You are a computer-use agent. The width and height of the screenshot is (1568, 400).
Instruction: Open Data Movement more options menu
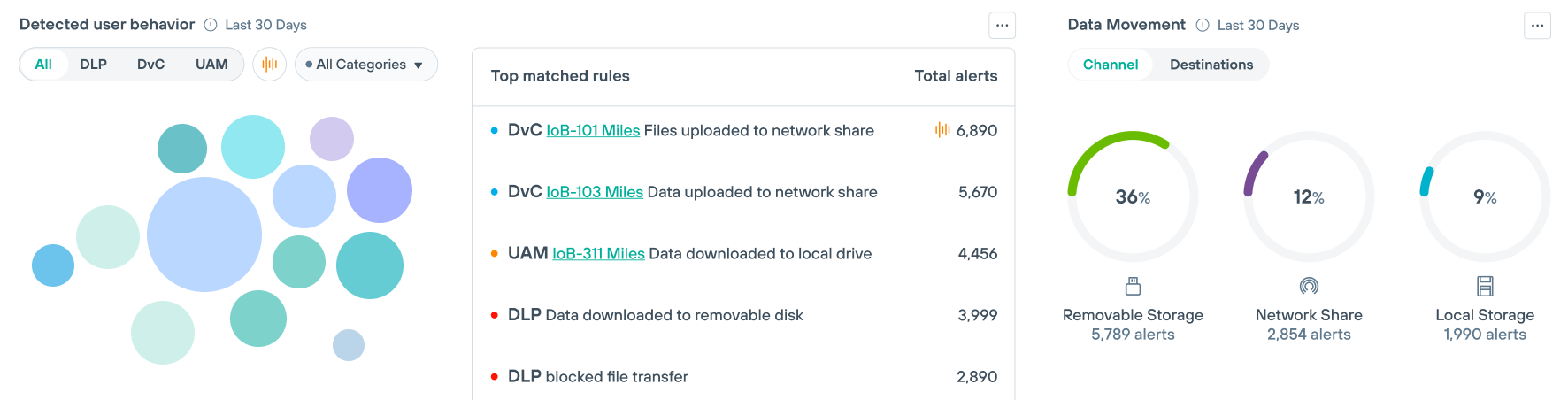[1537, 26]
